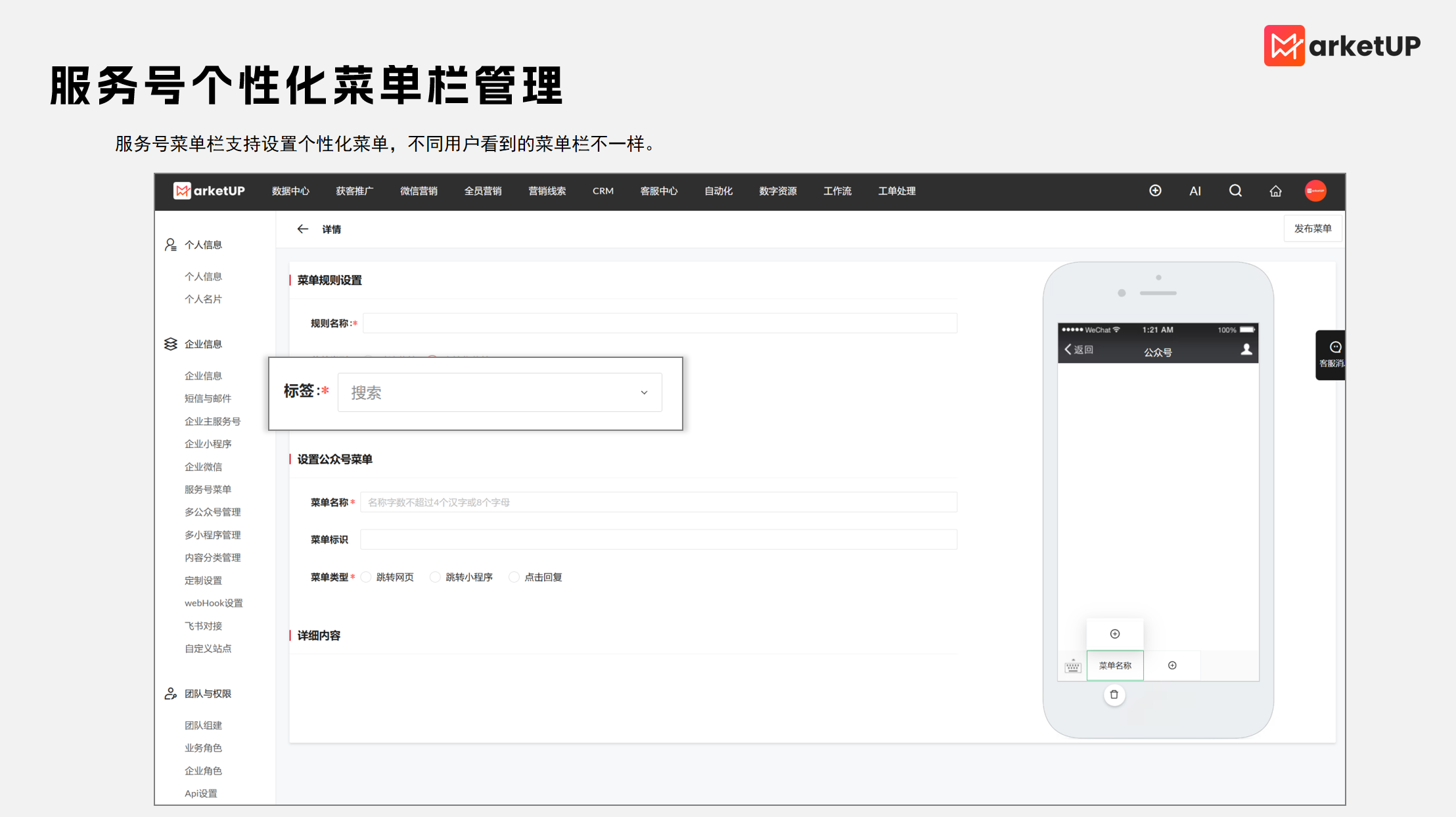Collapse the 企业信息 sidebar section
1456x817 pixels.
point(204,343)
